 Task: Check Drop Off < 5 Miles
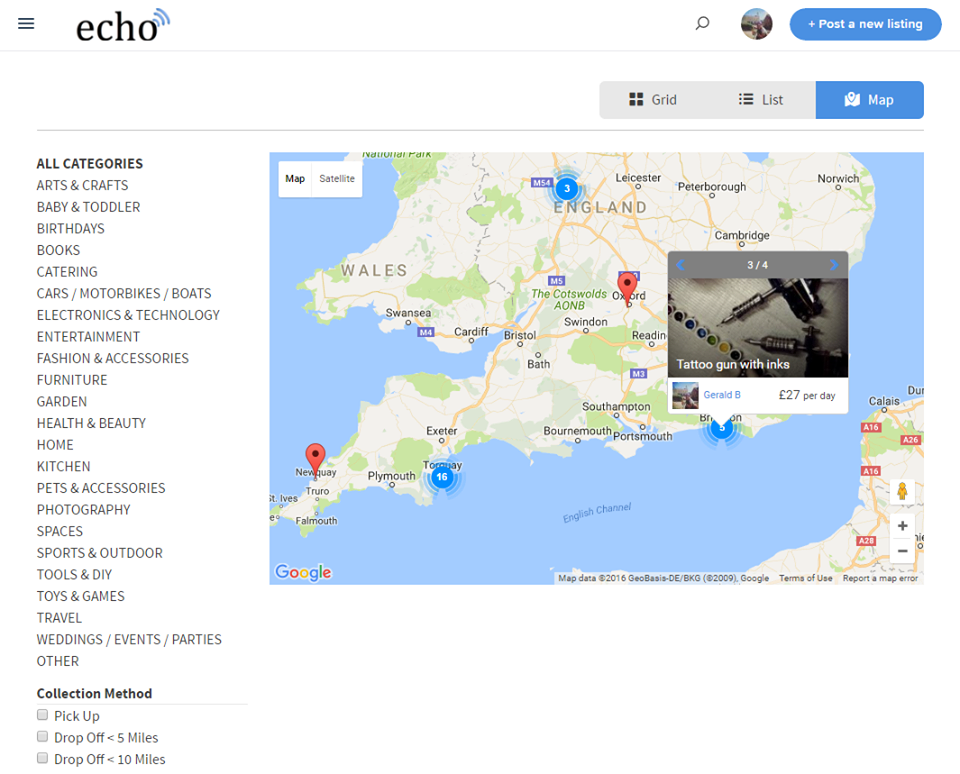coord(42,736)
